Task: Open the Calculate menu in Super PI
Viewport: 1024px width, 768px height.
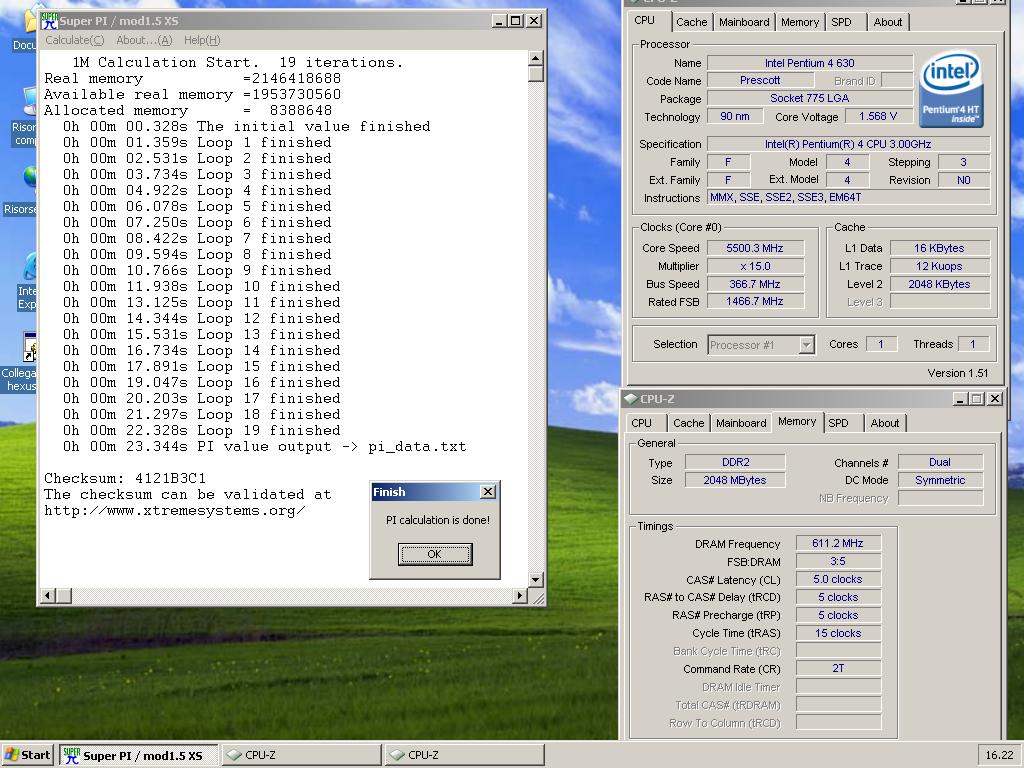Action: pos(74,40)
